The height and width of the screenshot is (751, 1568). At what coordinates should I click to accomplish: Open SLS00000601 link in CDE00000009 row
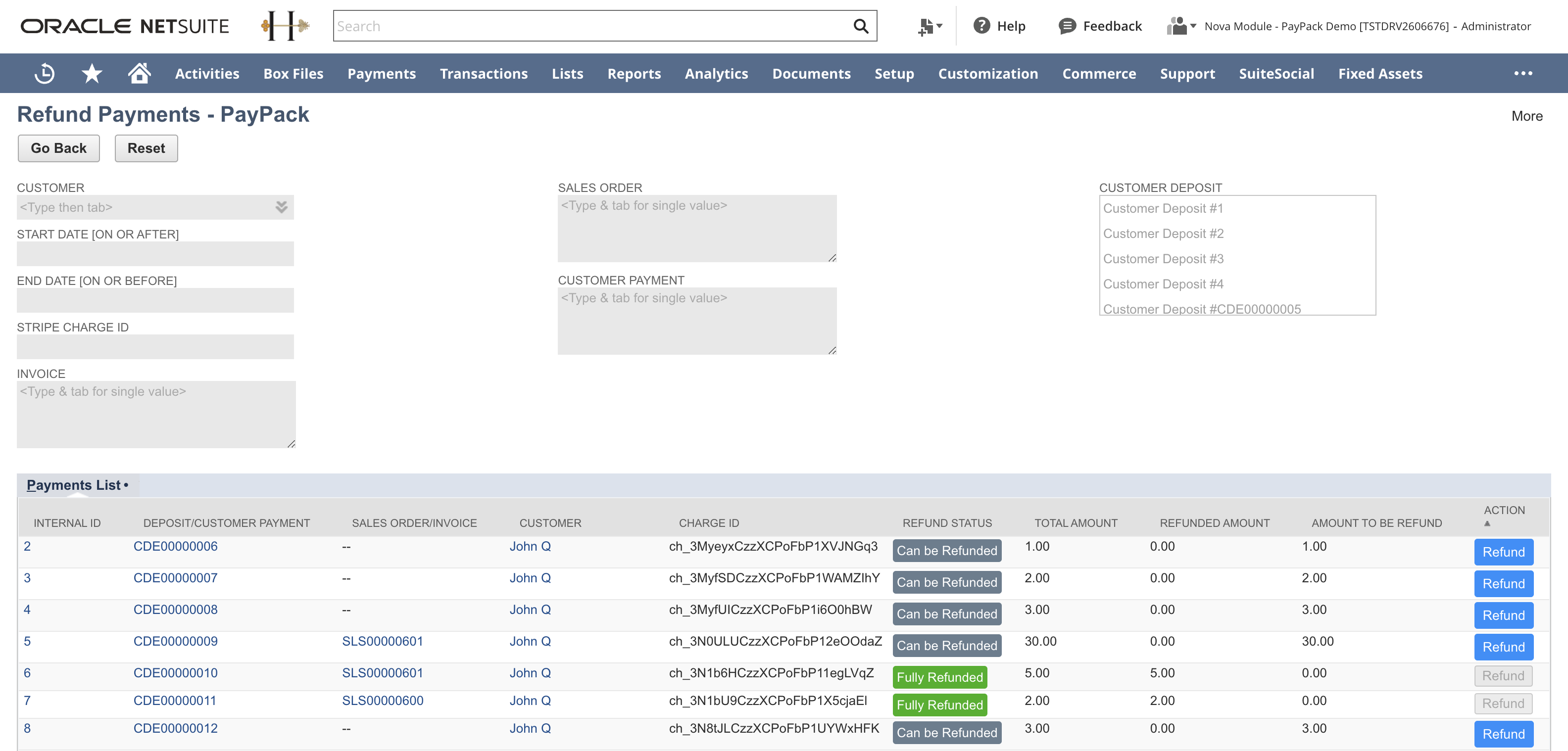point(382,641)
